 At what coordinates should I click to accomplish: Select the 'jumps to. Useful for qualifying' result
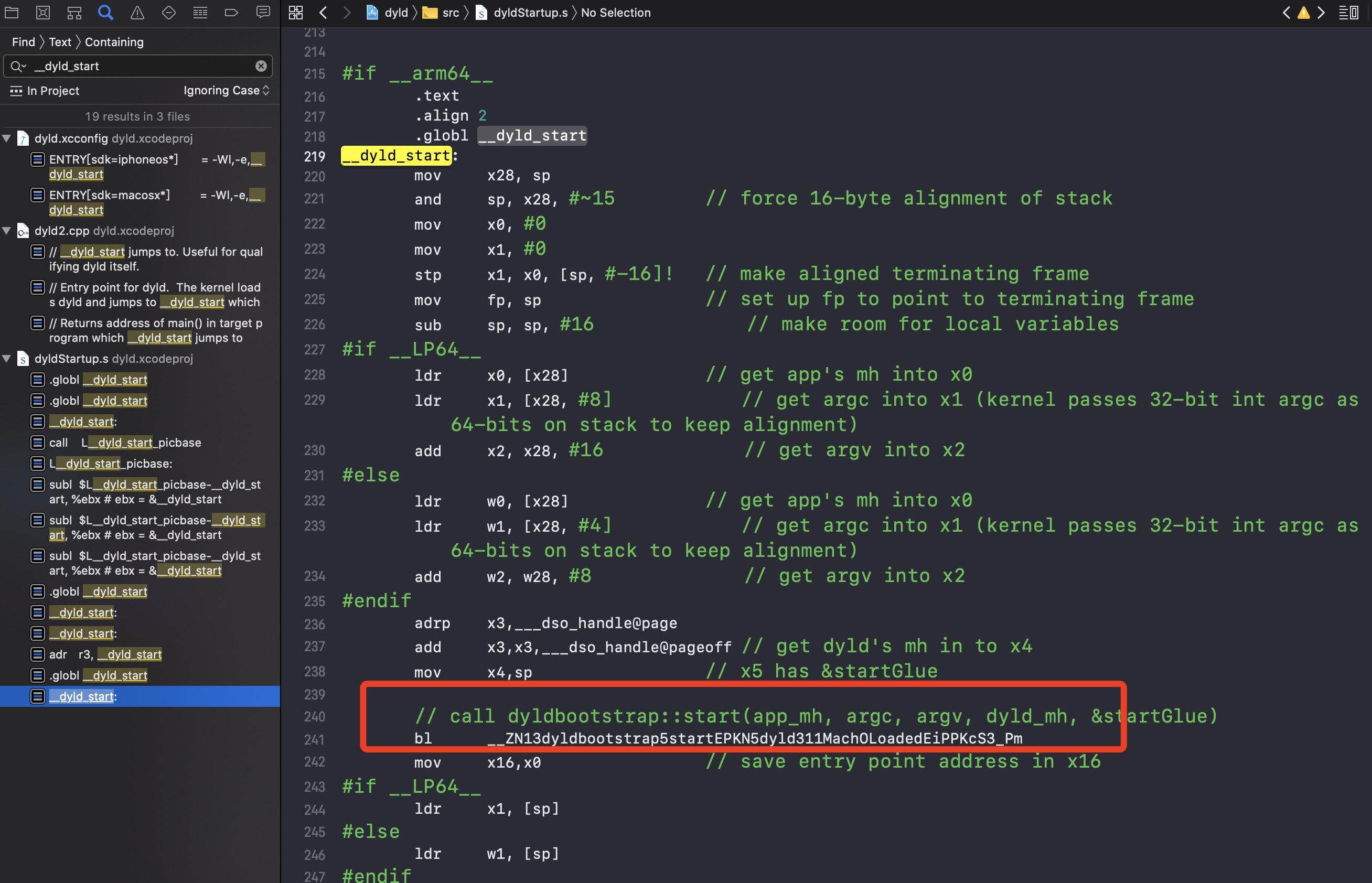pyautogui.click(x=140, y=259)
